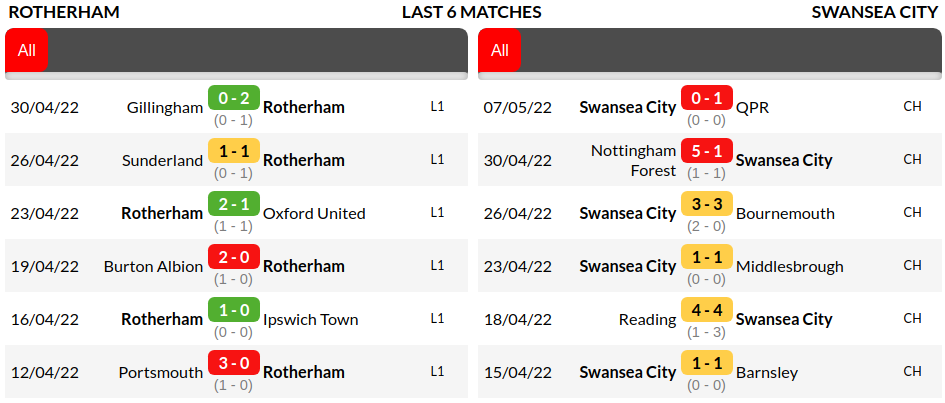Click the 2 - 1 Rotherham vs Oxford United score

click(x=234, y=204)
